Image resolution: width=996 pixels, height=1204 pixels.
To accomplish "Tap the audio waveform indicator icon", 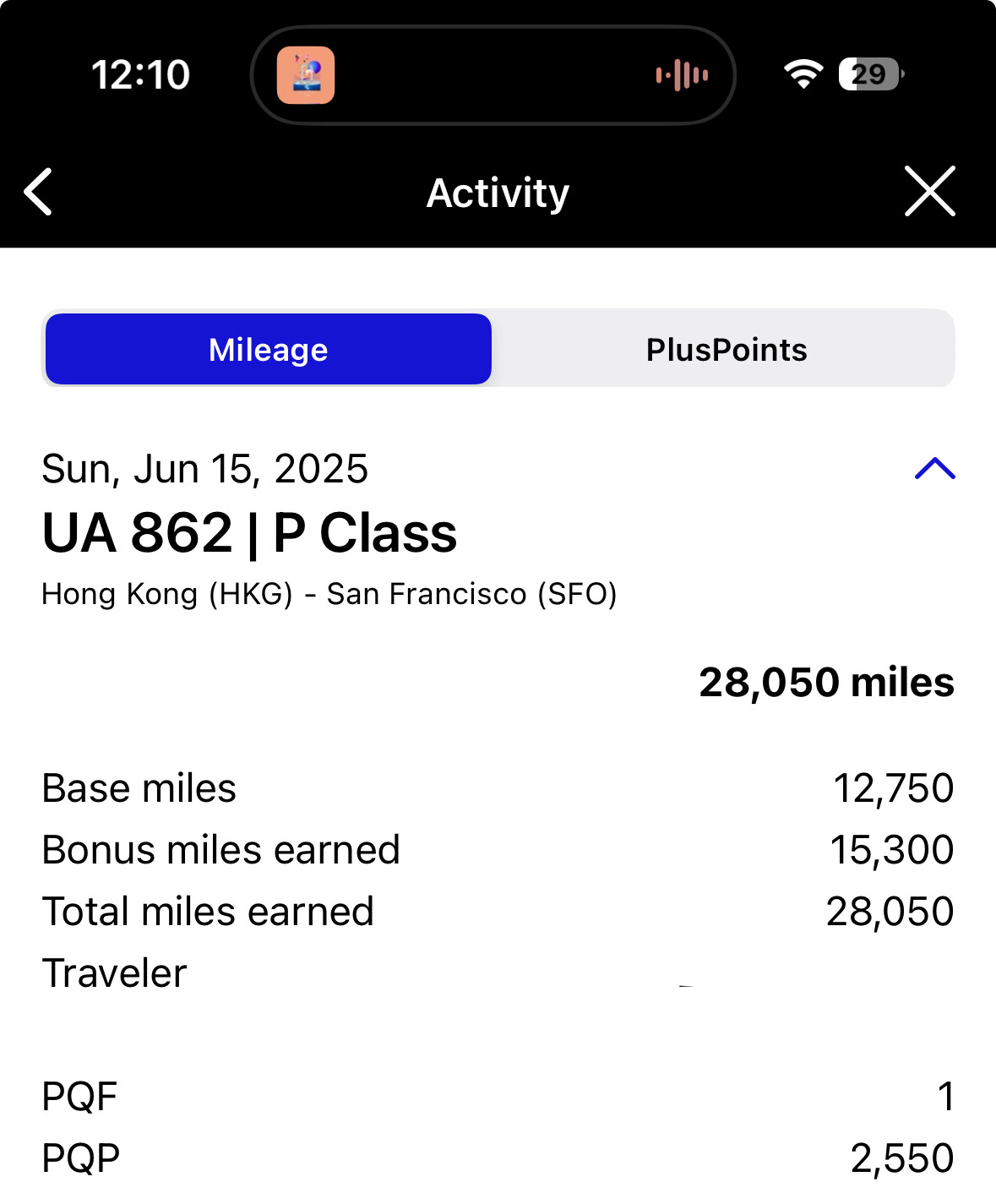I will 682,75.
